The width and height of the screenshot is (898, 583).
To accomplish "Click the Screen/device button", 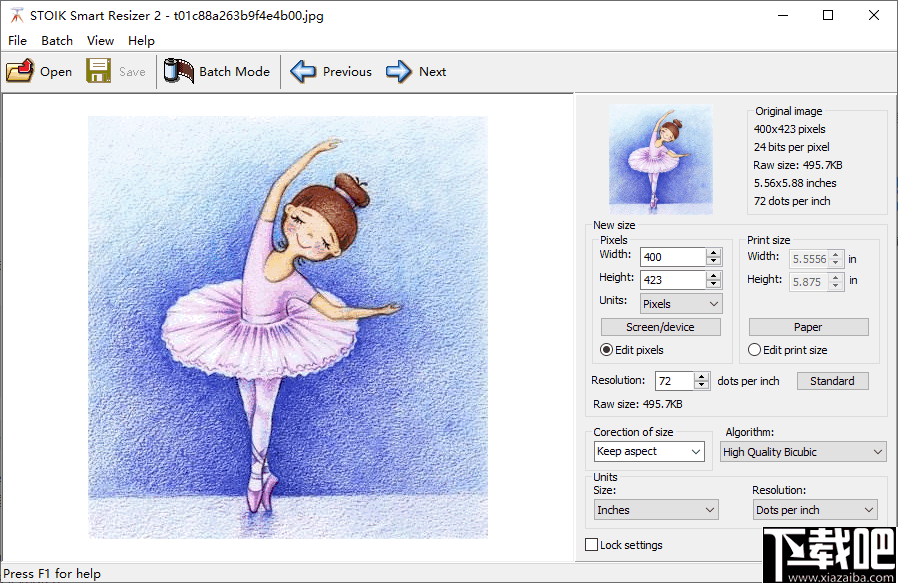I will pos(661,327).
